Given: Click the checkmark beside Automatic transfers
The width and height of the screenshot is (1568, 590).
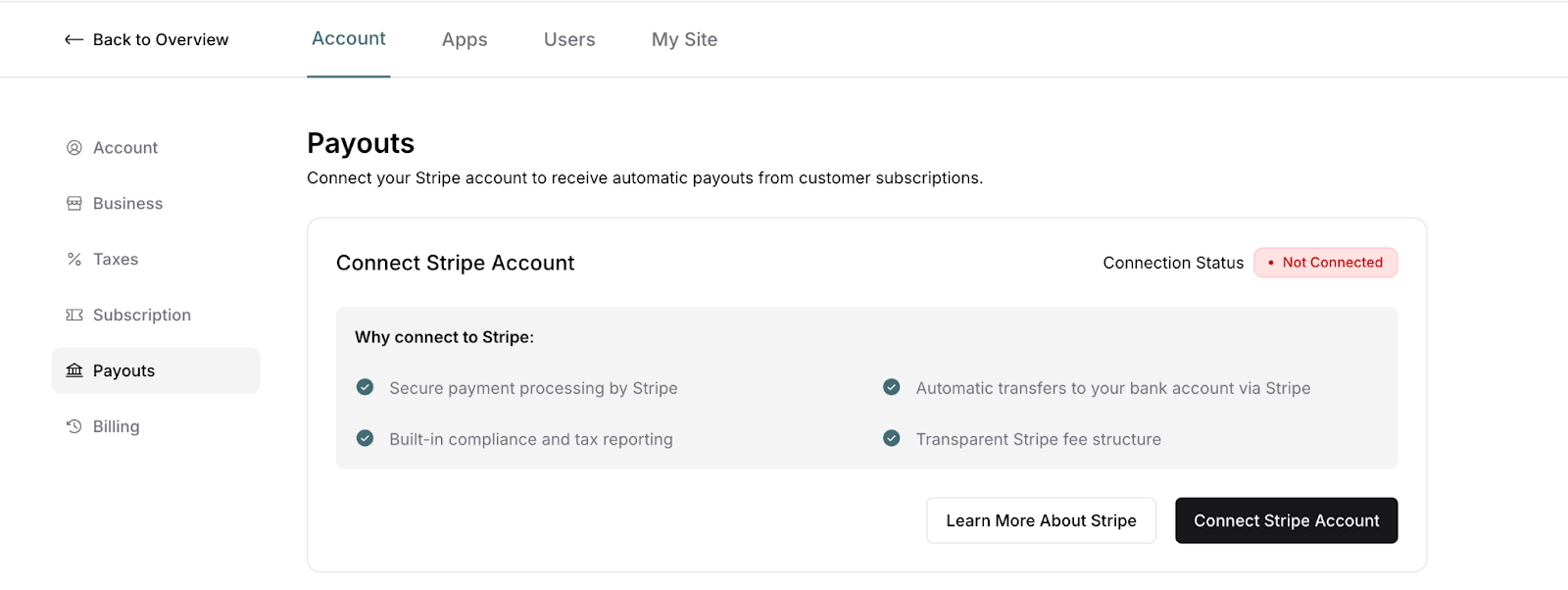Looking at the screenshot, I should (x=892, y=387).
